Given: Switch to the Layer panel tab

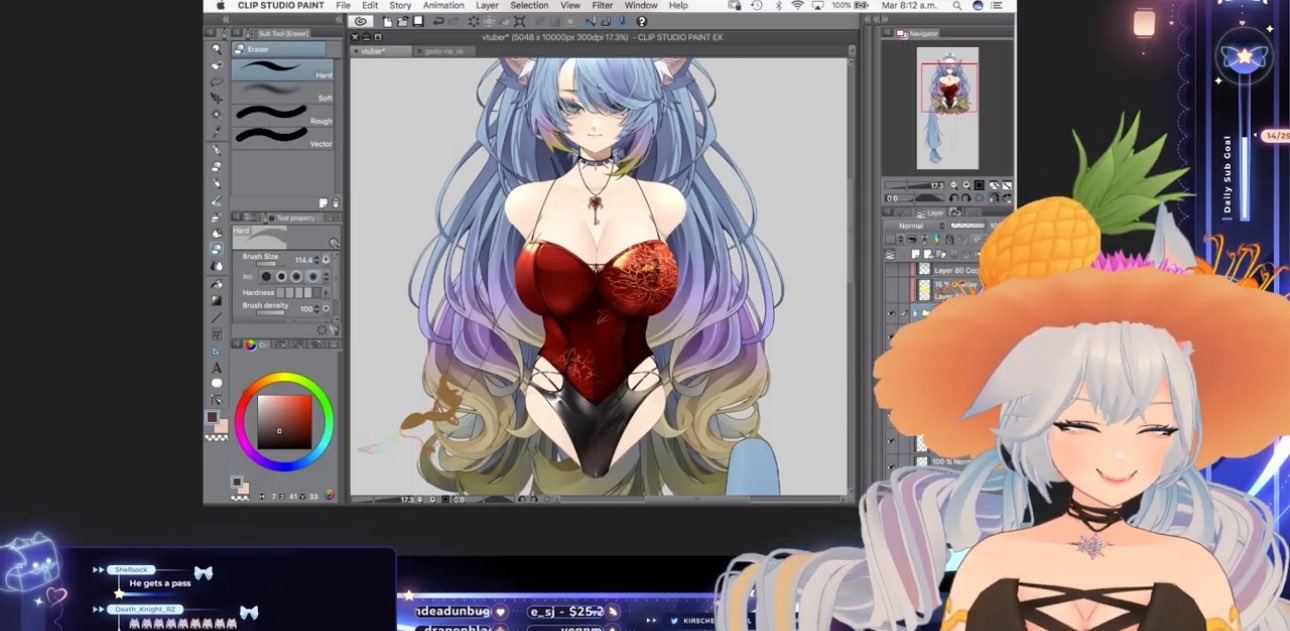Looking at the screenshot, I should coord(931,212).
